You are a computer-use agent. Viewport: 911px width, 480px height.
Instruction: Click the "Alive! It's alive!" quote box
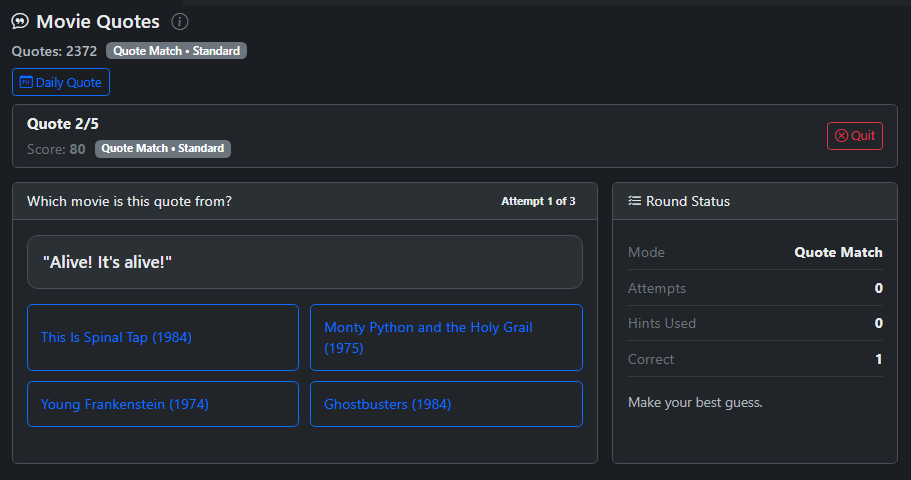coord(304,262)
